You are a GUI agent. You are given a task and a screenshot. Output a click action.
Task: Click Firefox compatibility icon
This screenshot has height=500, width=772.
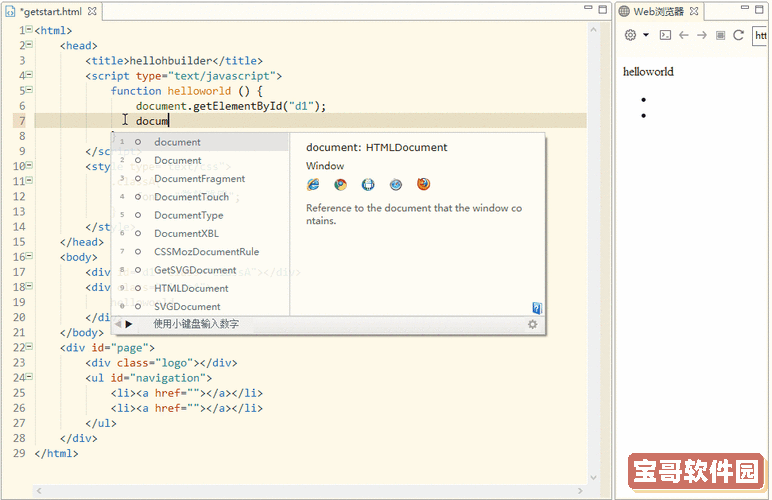pos(423,185)
